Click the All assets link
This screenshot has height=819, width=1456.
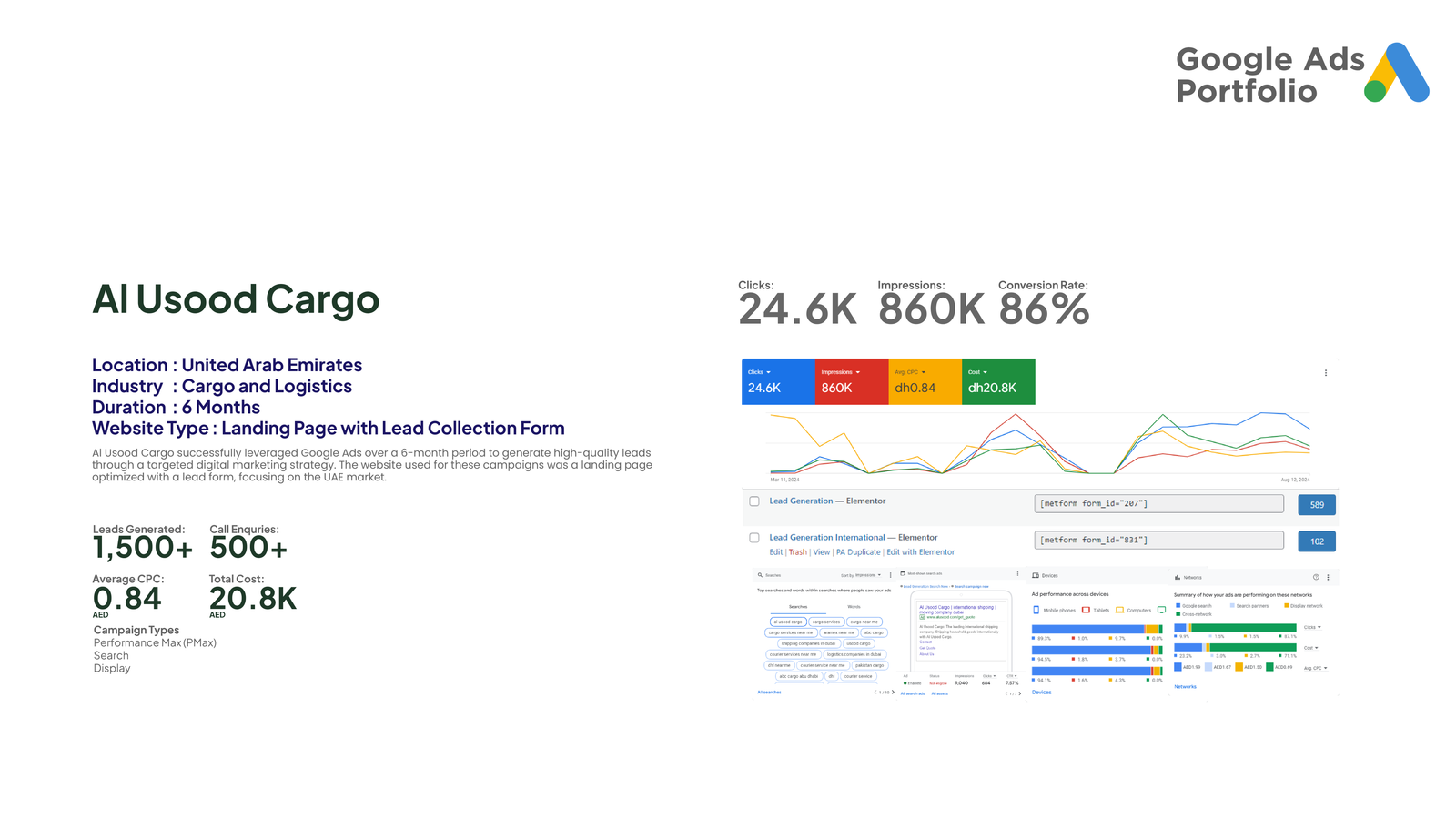[939, 693]
